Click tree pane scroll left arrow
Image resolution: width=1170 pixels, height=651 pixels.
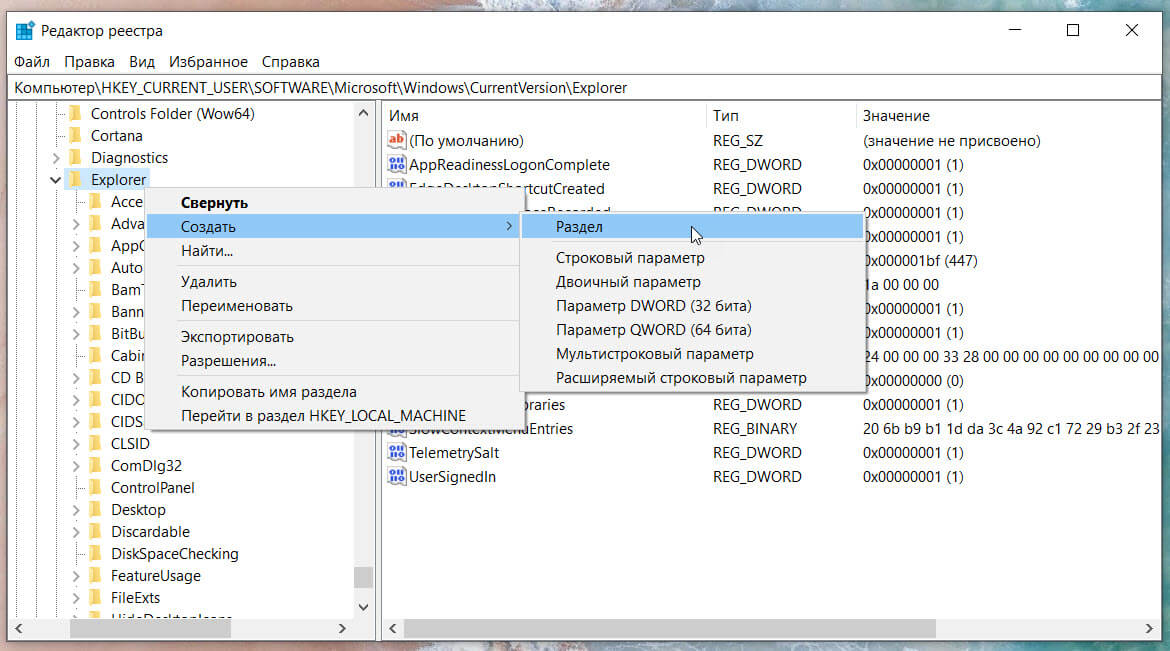19,629
